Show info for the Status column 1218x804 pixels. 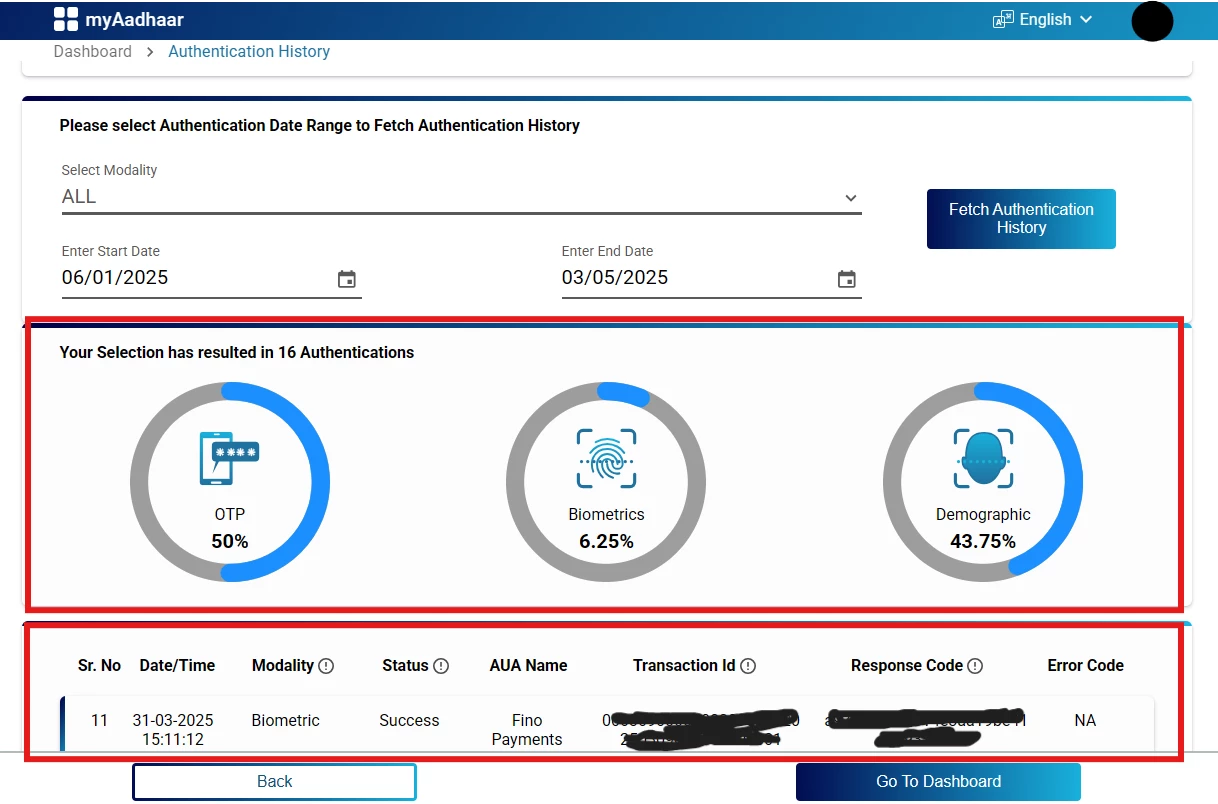pos(441,666)
